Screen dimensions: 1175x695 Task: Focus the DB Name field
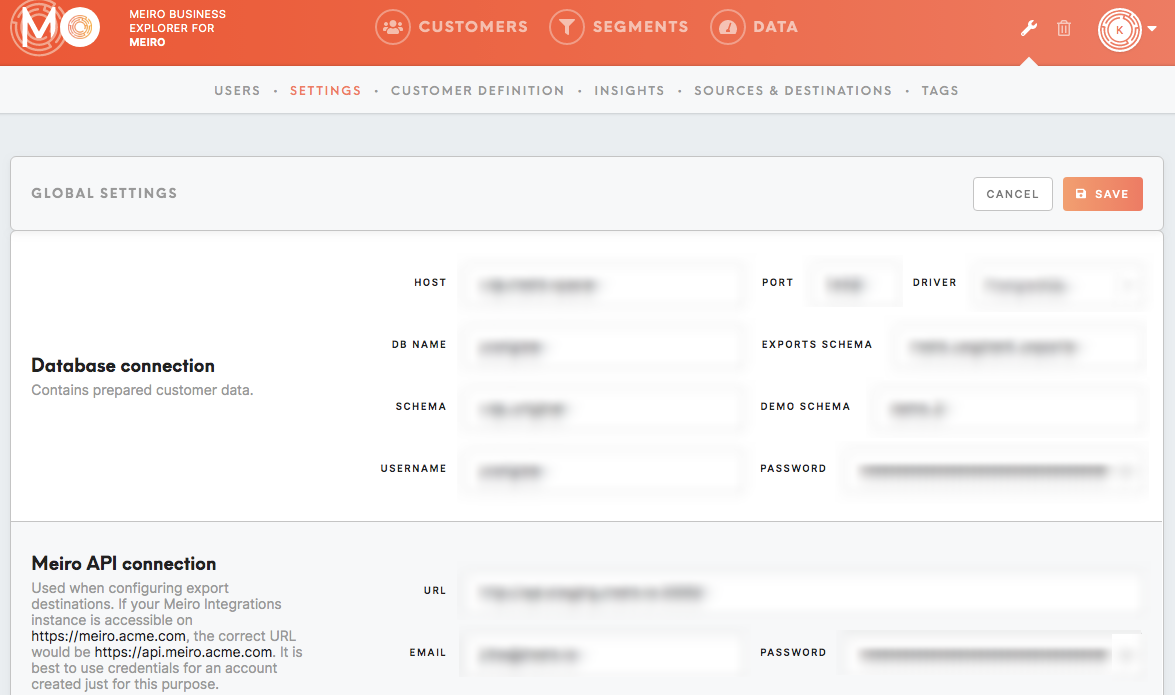pos(602,347)
